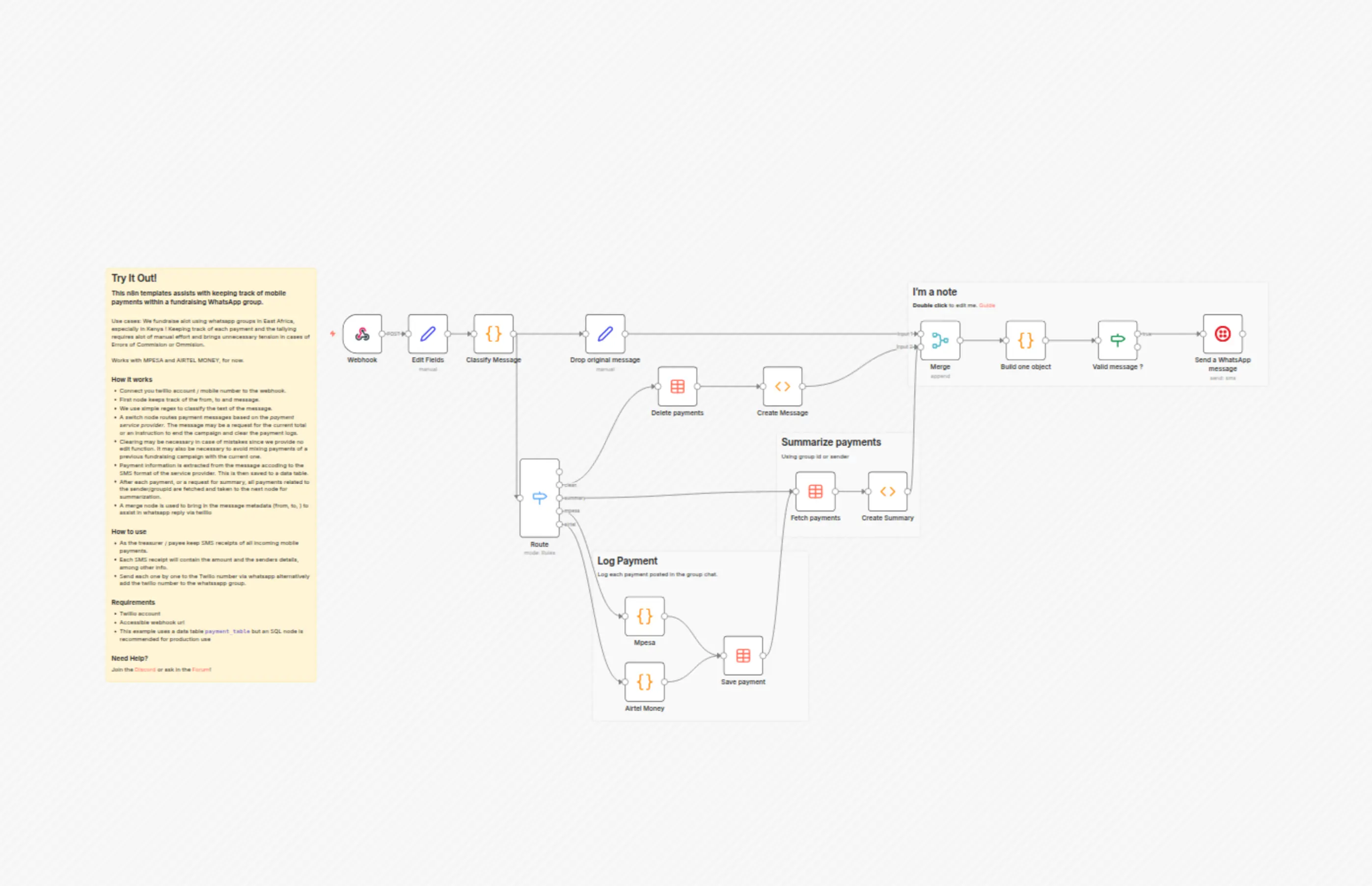Open the Discord link in the note
Screen dimensions: 1372x886
pyautogui.click(x=145, y=670)
